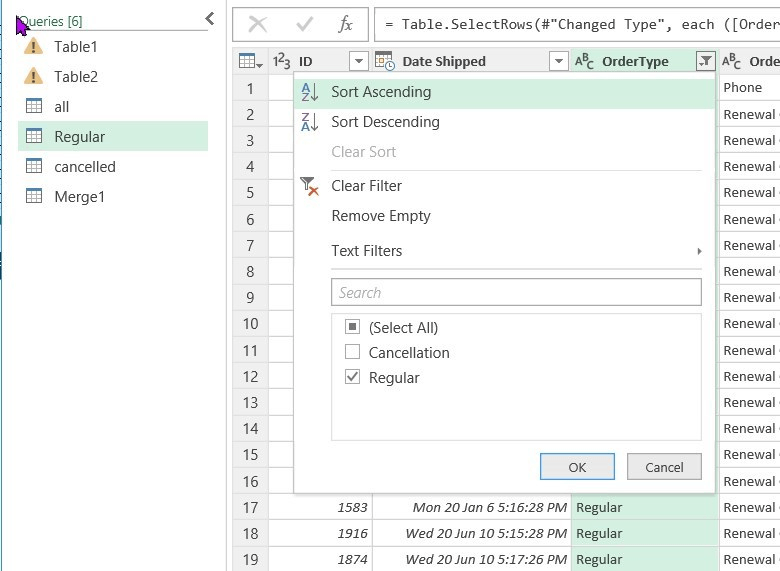Click OK to apply the filter
Screen dimensions: 780x571
pyautogui.click(x=577, y=467)
